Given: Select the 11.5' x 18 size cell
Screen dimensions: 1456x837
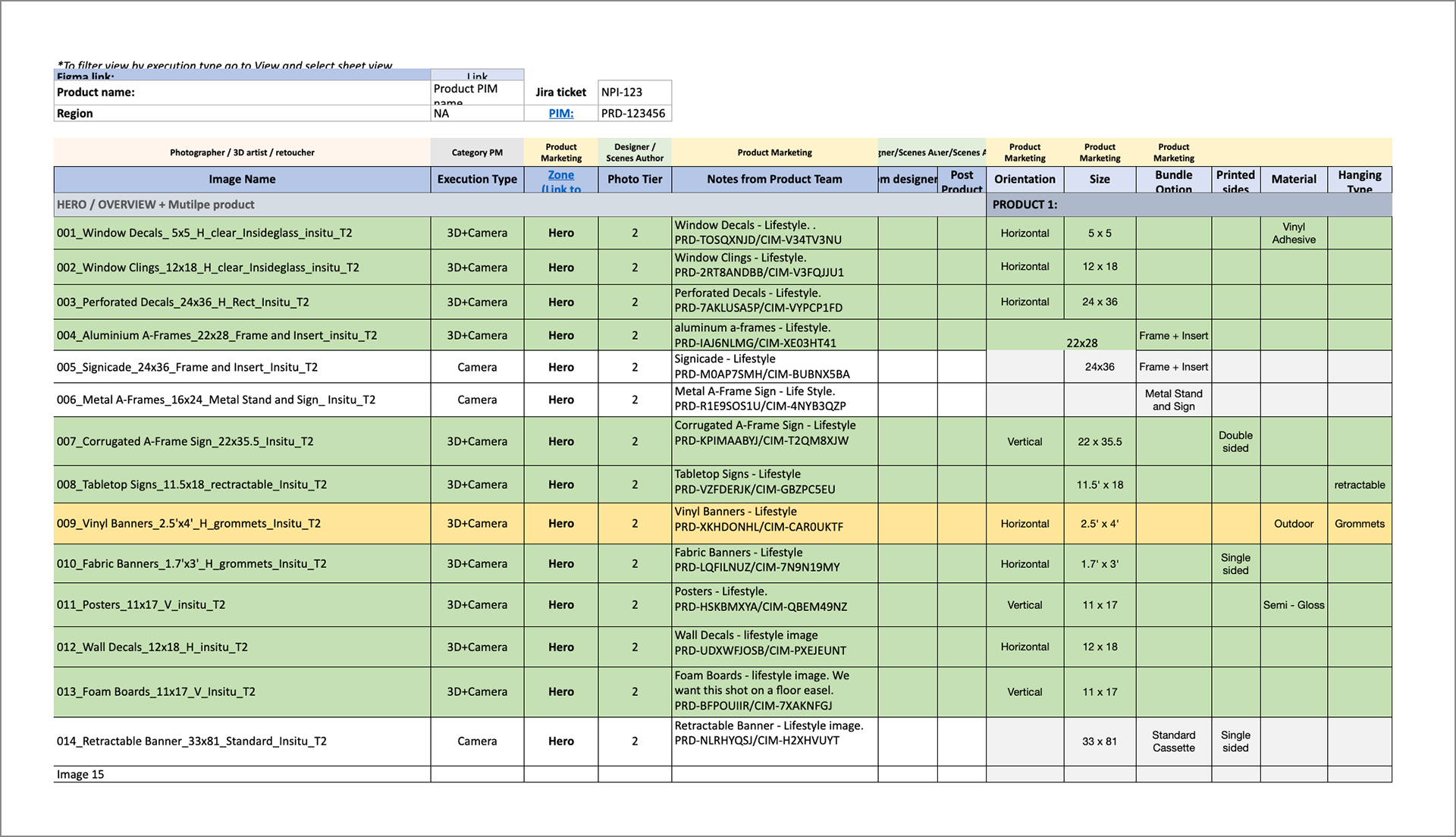Looking at the screenshot, I should (x=1100, y=484).
